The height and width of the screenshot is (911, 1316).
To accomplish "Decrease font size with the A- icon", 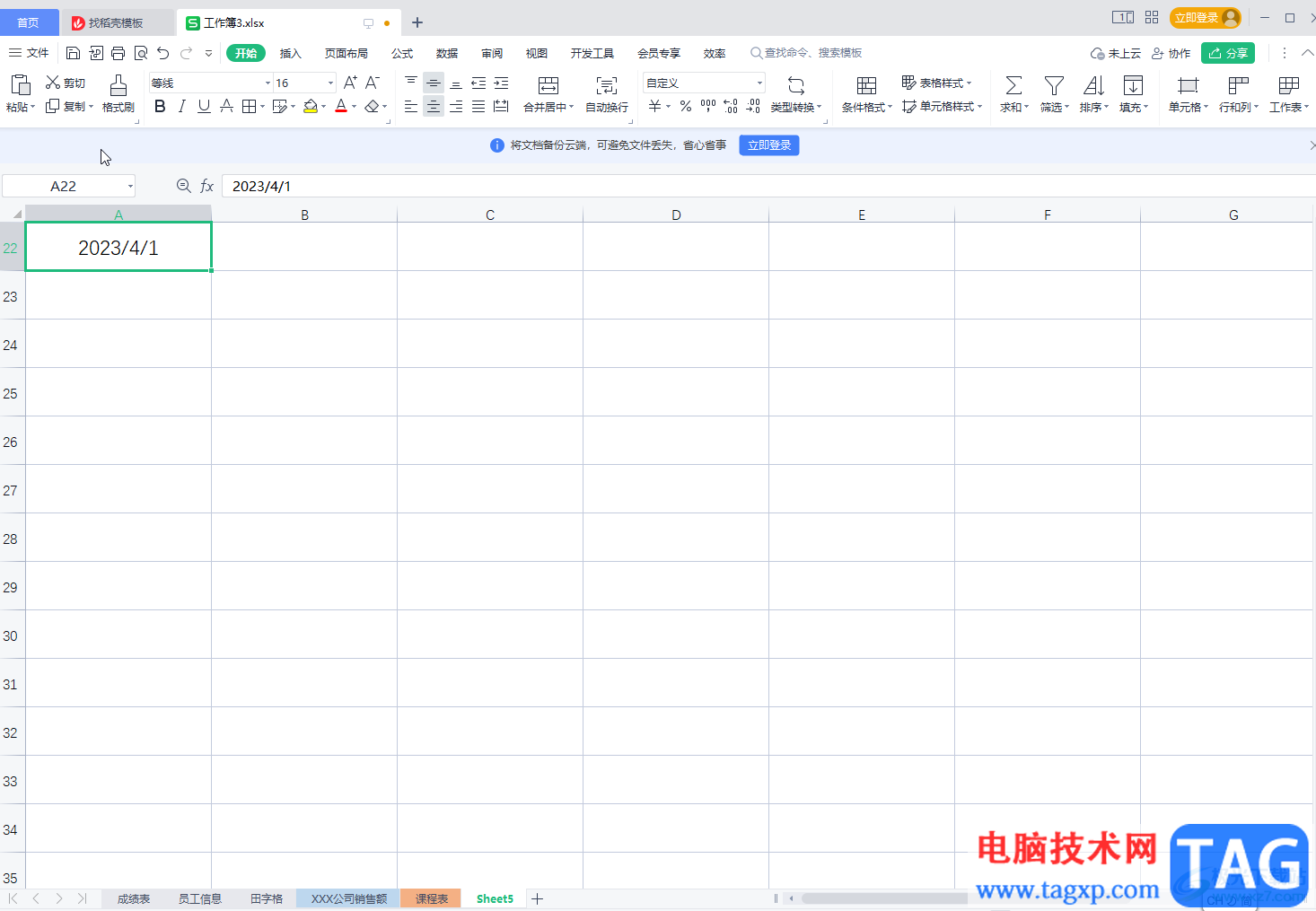I will click(x=373, y=83).
